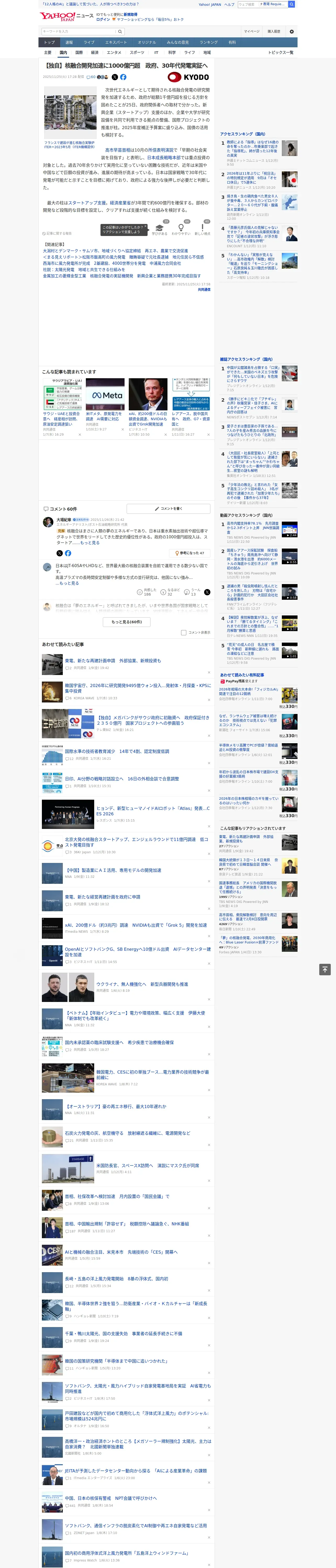Click into the キーワードを入力 search field
This screenshot has width=336, height=1568.
(x=79, y=31)
